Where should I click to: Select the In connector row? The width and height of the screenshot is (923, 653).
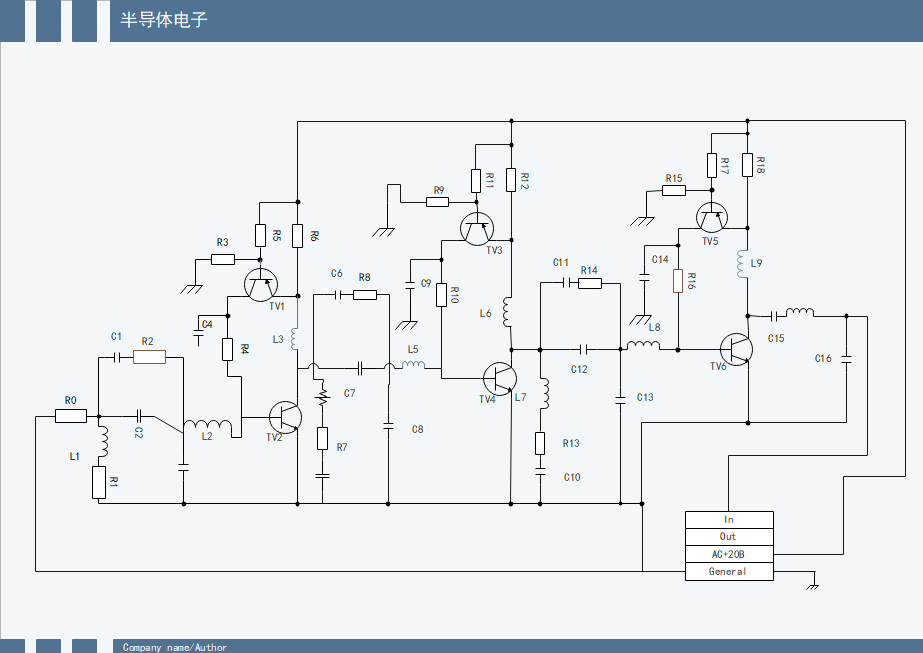coord(729,519)
